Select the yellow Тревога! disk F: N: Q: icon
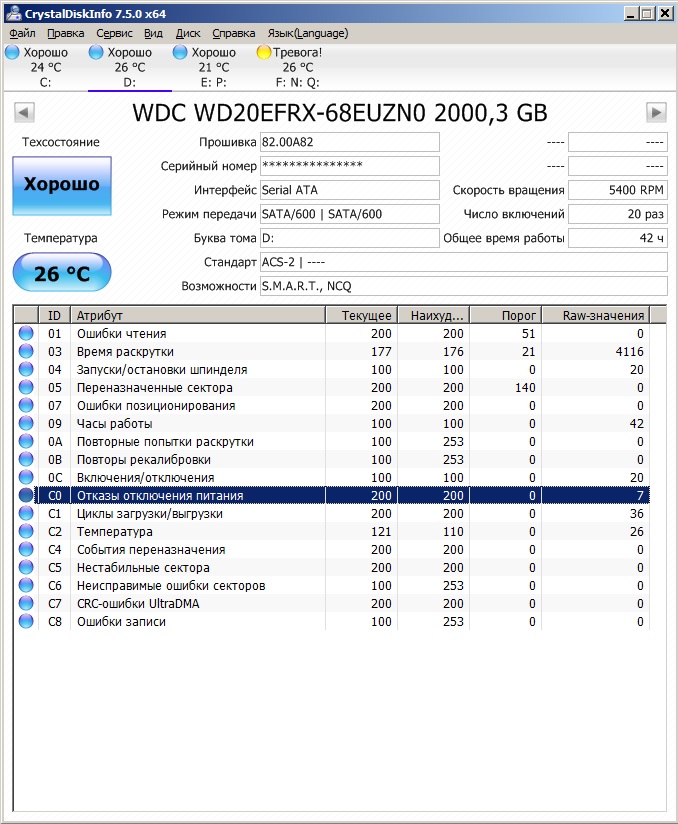Viewport: 678px width, 824px height. pos(263,52)
